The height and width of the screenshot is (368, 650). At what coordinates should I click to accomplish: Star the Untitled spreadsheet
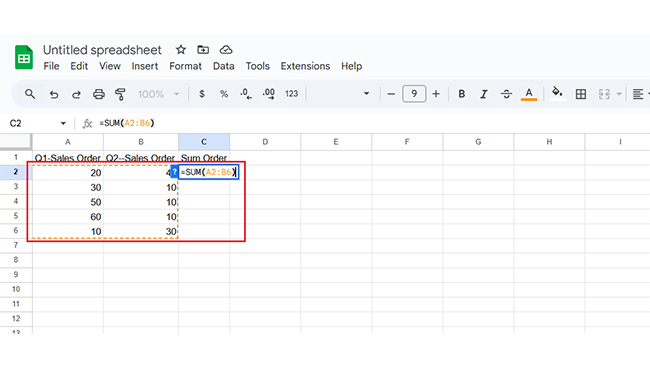pos(181,50)
